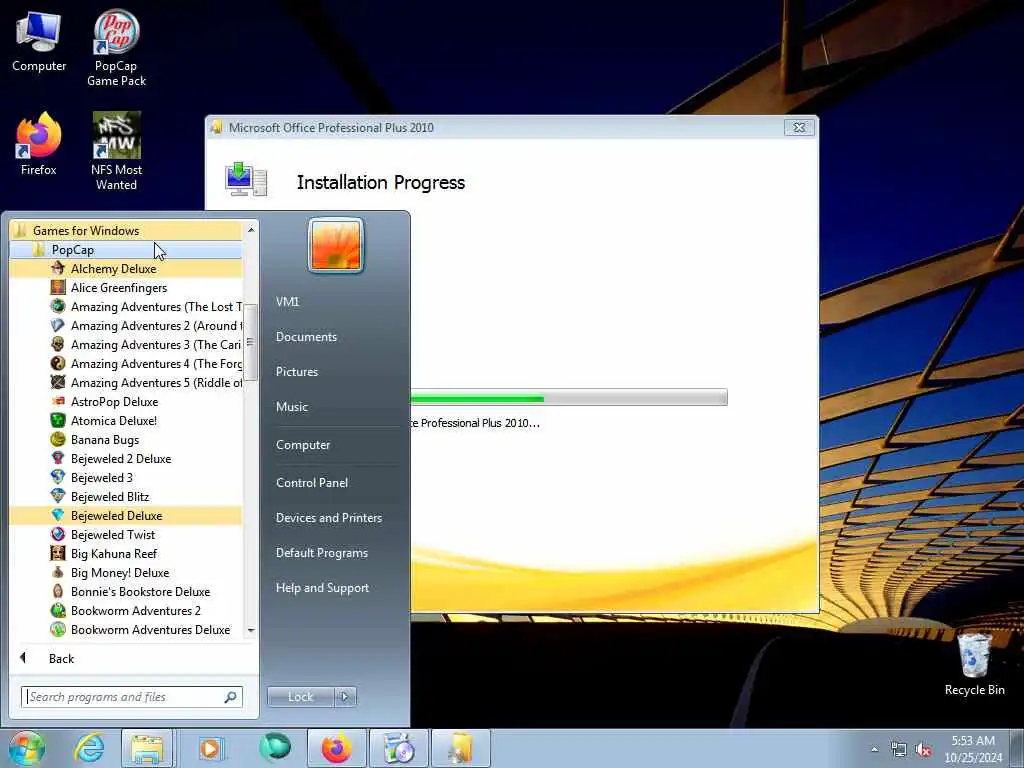Screen dimensions: 1024x768
Task: Open Firefox desktop shortcut
Action: tap(39, 144)
